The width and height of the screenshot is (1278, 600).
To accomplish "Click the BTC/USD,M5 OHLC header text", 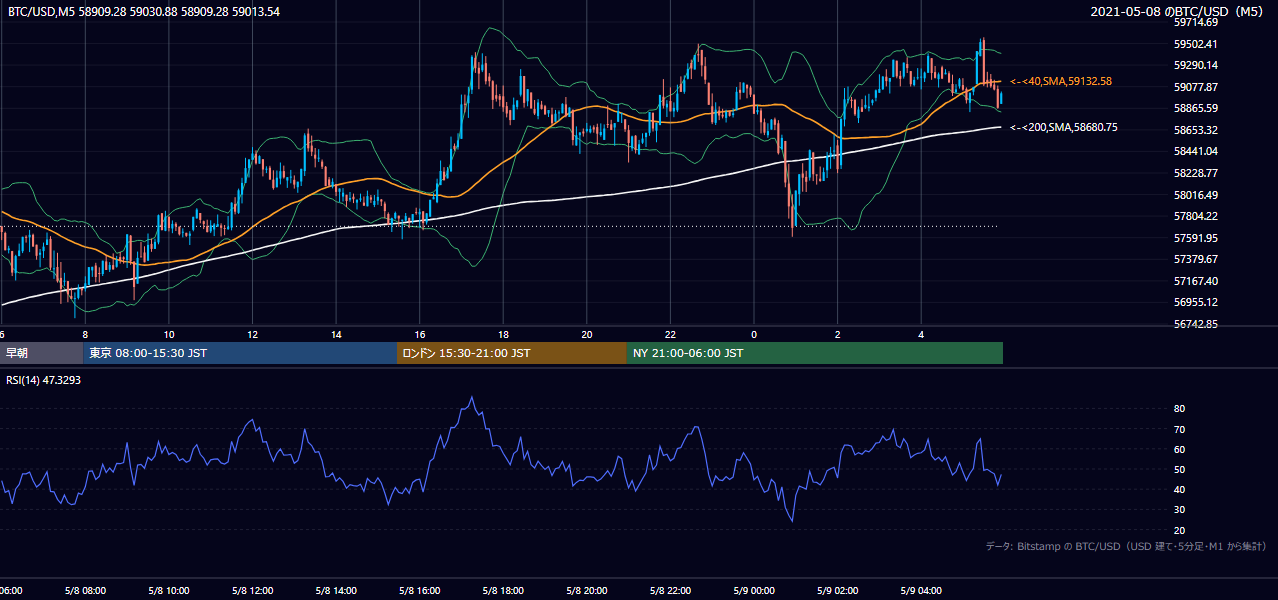I will coord(144,12).
